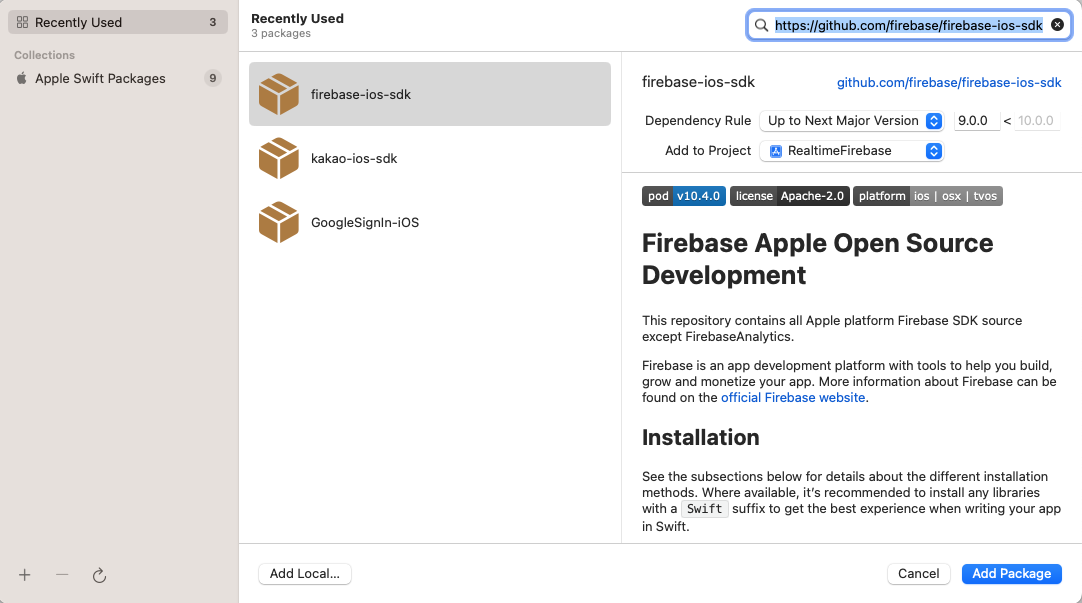Click the Add to Project label

pos(708,150)
